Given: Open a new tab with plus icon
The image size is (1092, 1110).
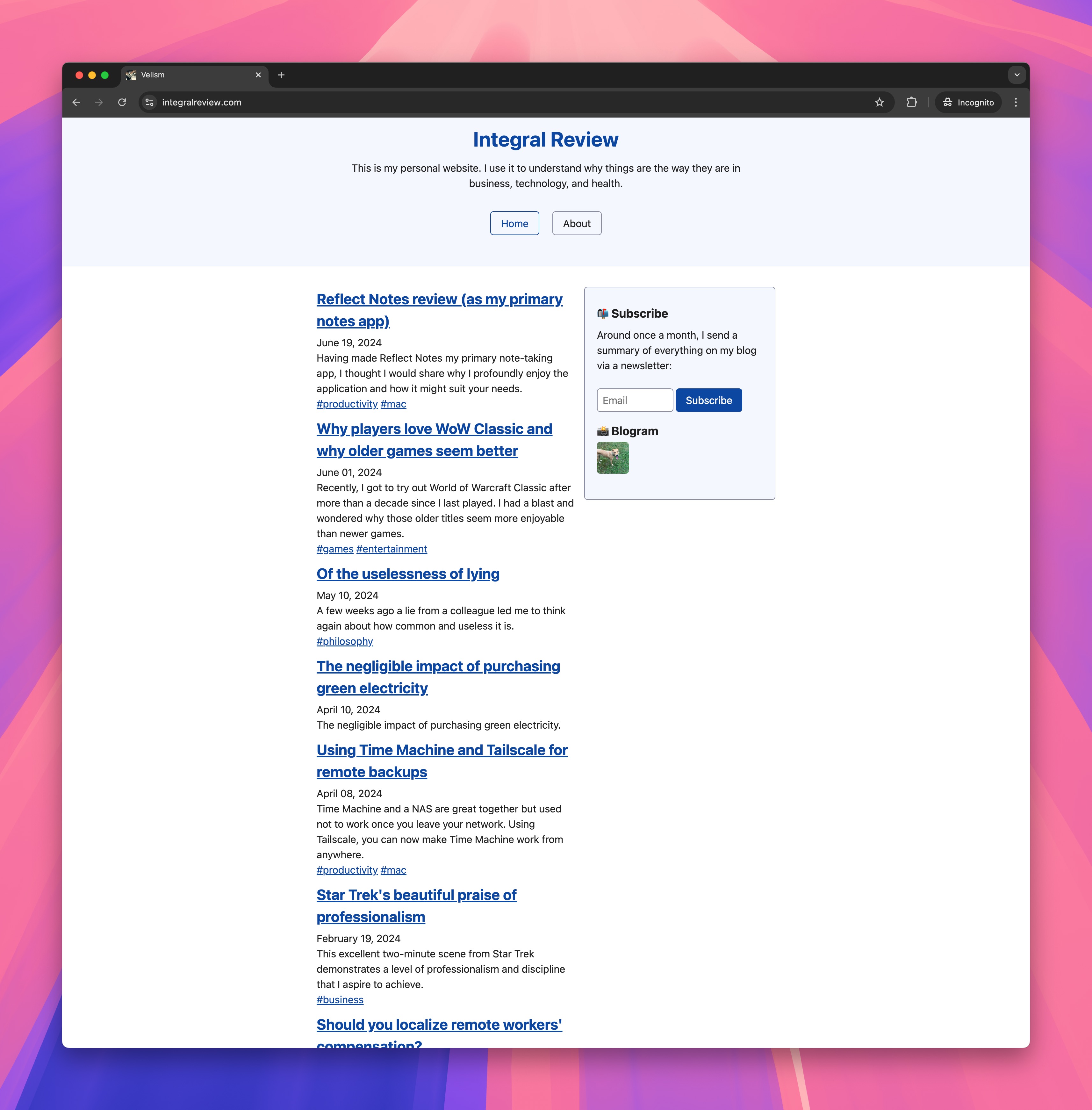Looking at the screenshot, I should [281, 75].
